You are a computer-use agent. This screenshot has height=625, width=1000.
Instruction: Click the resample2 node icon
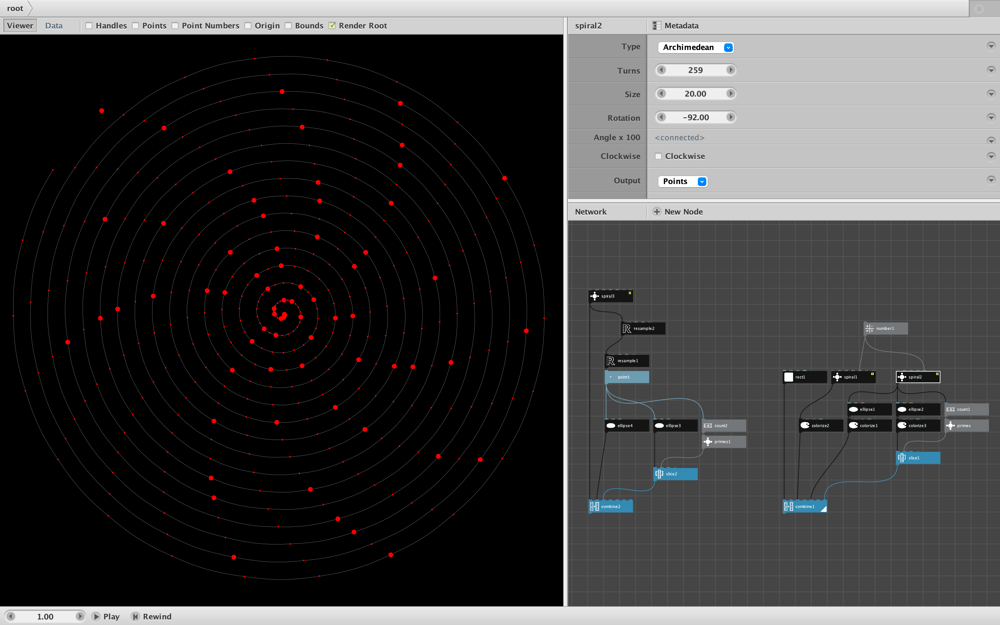[x=626, y=328]
